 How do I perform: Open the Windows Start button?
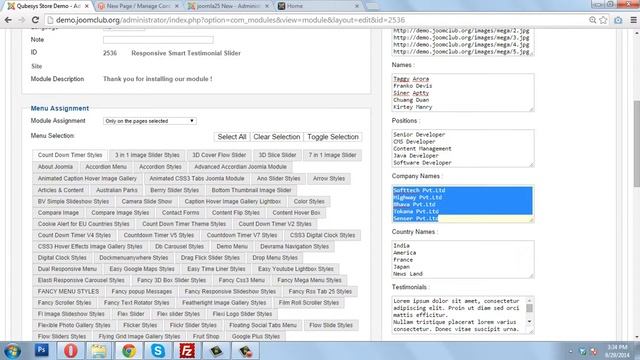point(12,351)
